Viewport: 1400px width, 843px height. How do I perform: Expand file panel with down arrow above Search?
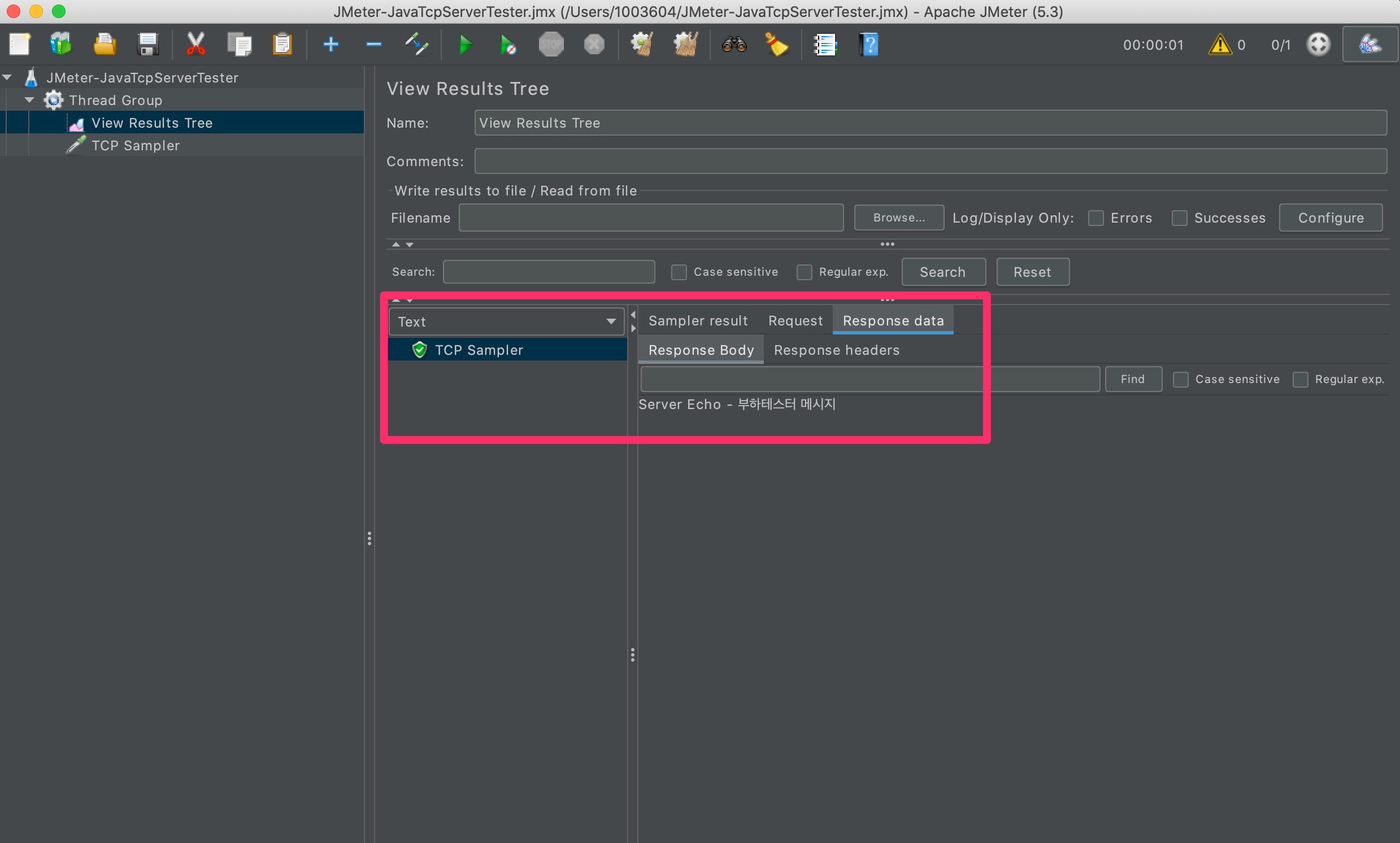410,245
